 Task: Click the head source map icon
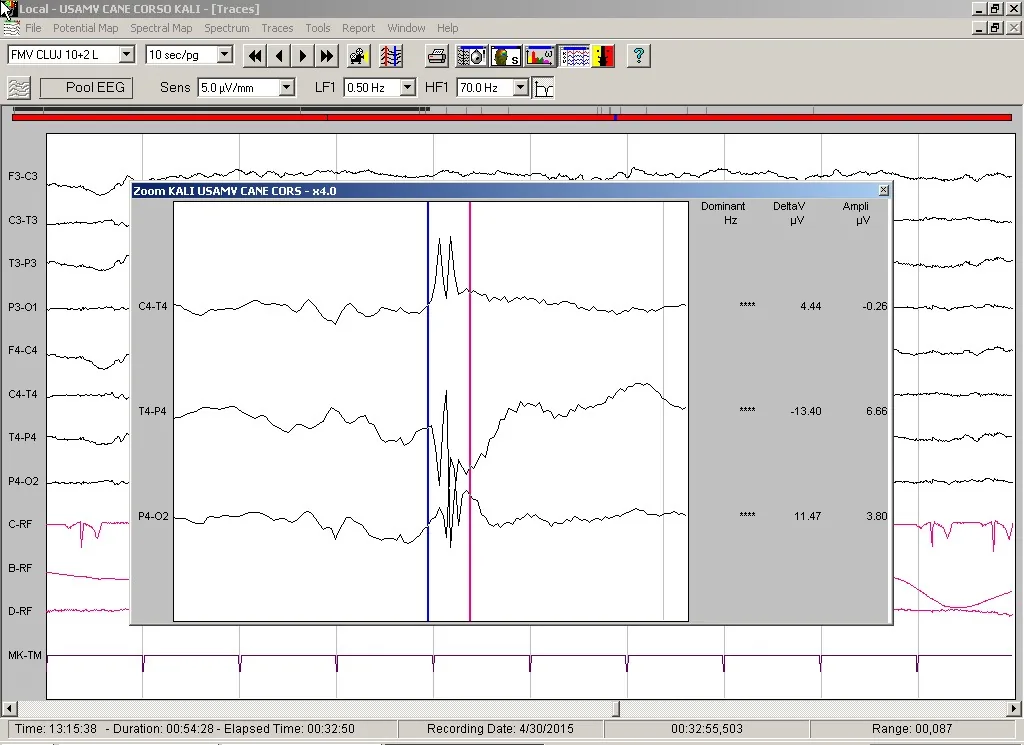tap(505, 56)
